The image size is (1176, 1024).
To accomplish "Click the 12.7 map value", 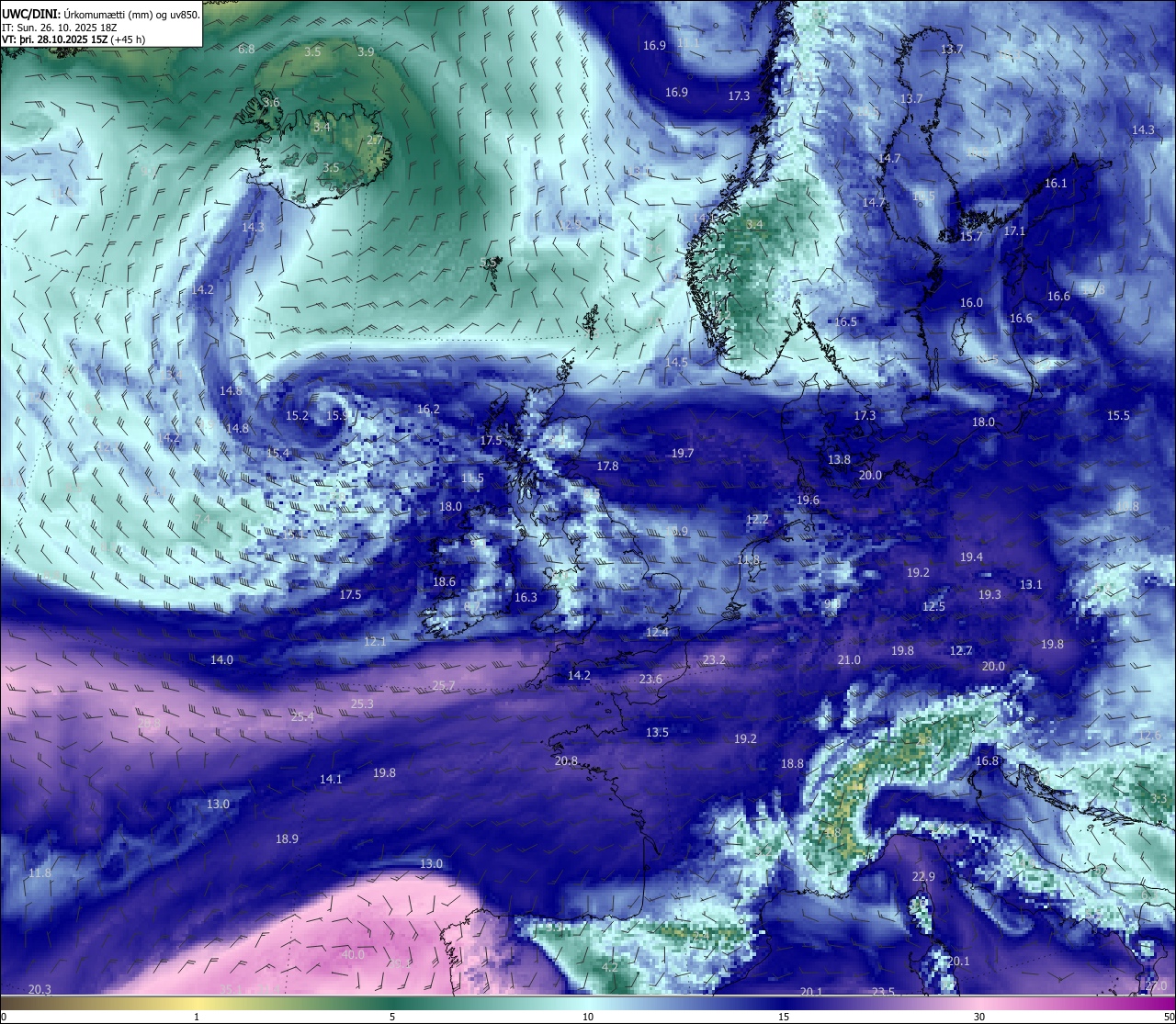I will [x=961, y=651].
